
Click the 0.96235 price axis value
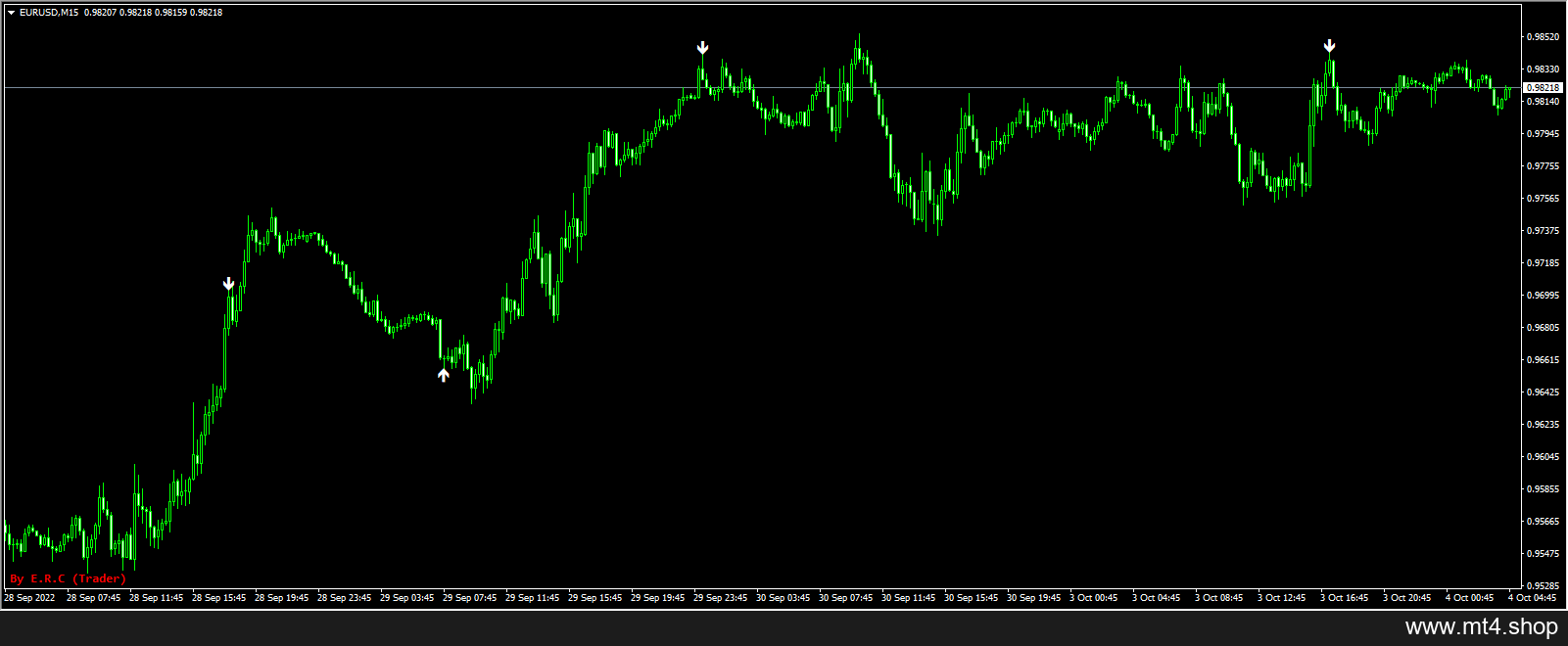[x=1544, y=425]
